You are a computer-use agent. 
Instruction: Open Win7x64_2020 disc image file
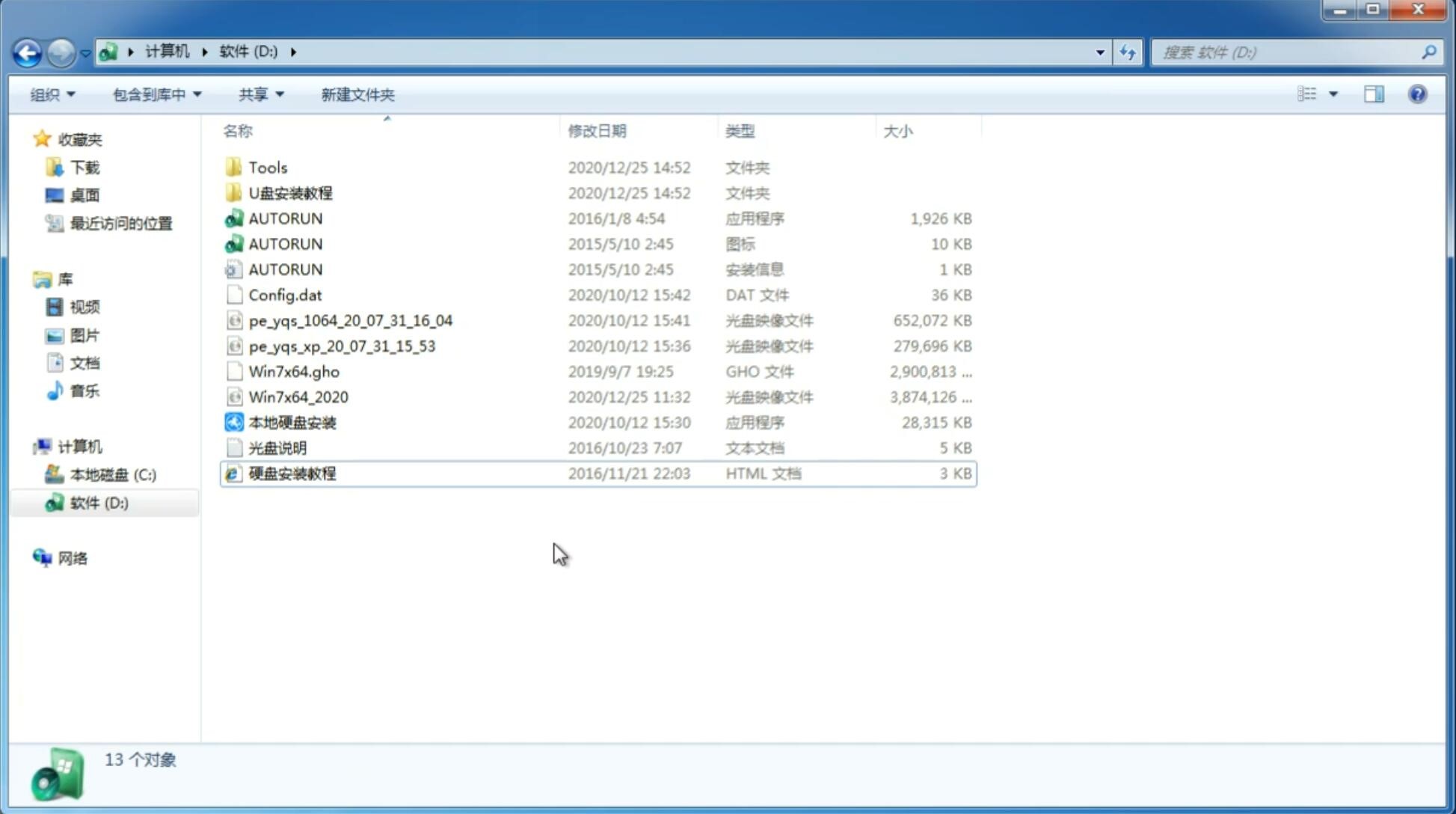point(297,397)
